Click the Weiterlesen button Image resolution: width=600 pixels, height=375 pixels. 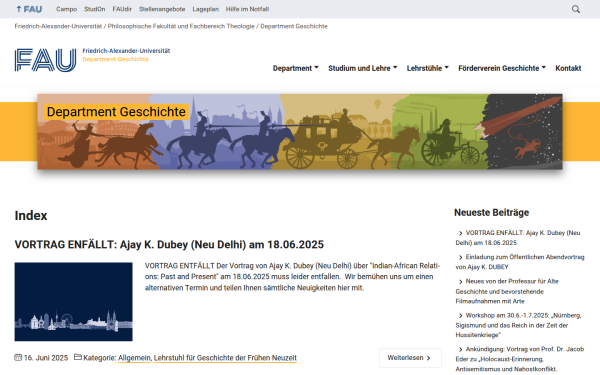tap(410, 358)
